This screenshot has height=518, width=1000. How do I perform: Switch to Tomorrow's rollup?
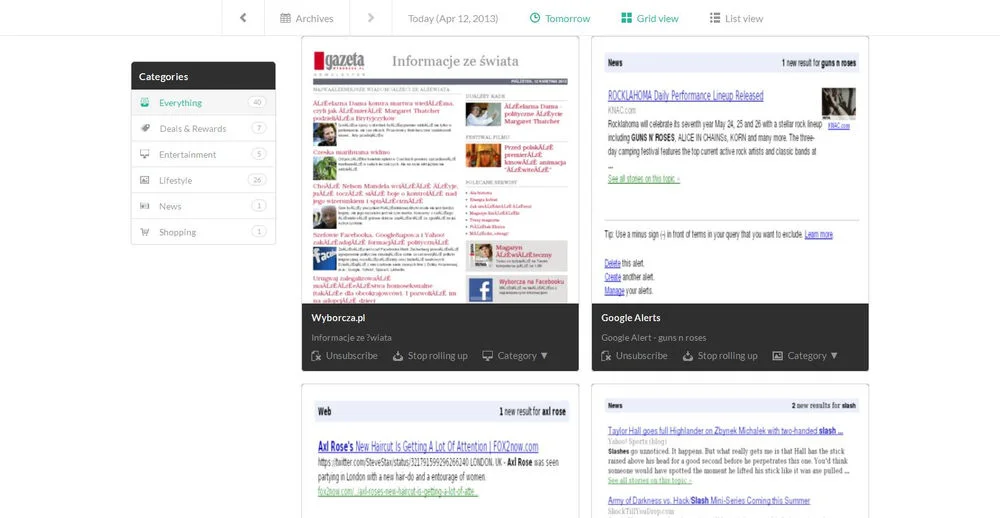(x=560, y=18)
